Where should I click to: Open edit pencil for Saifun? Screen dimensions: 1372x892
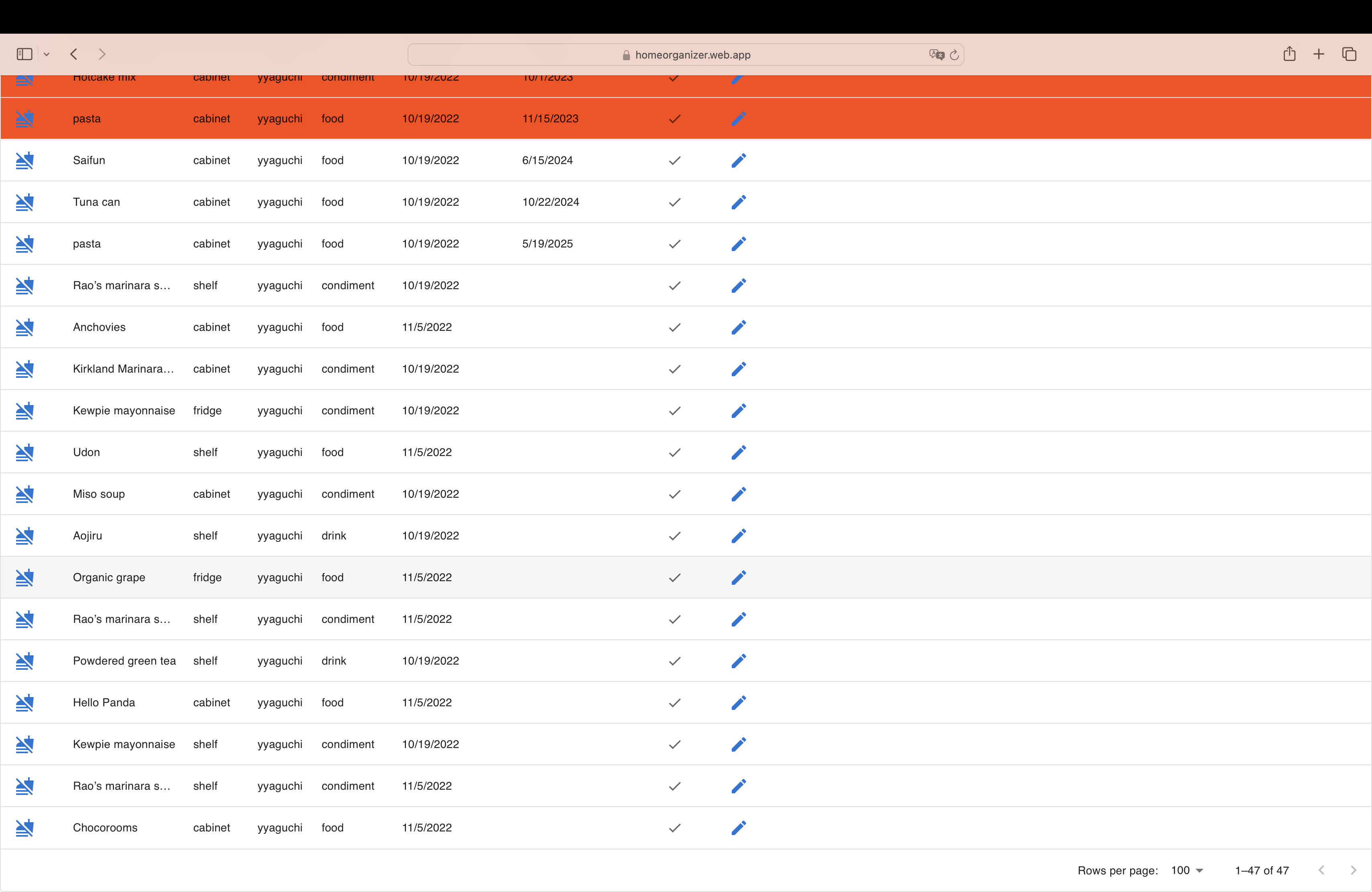[739, 160]
